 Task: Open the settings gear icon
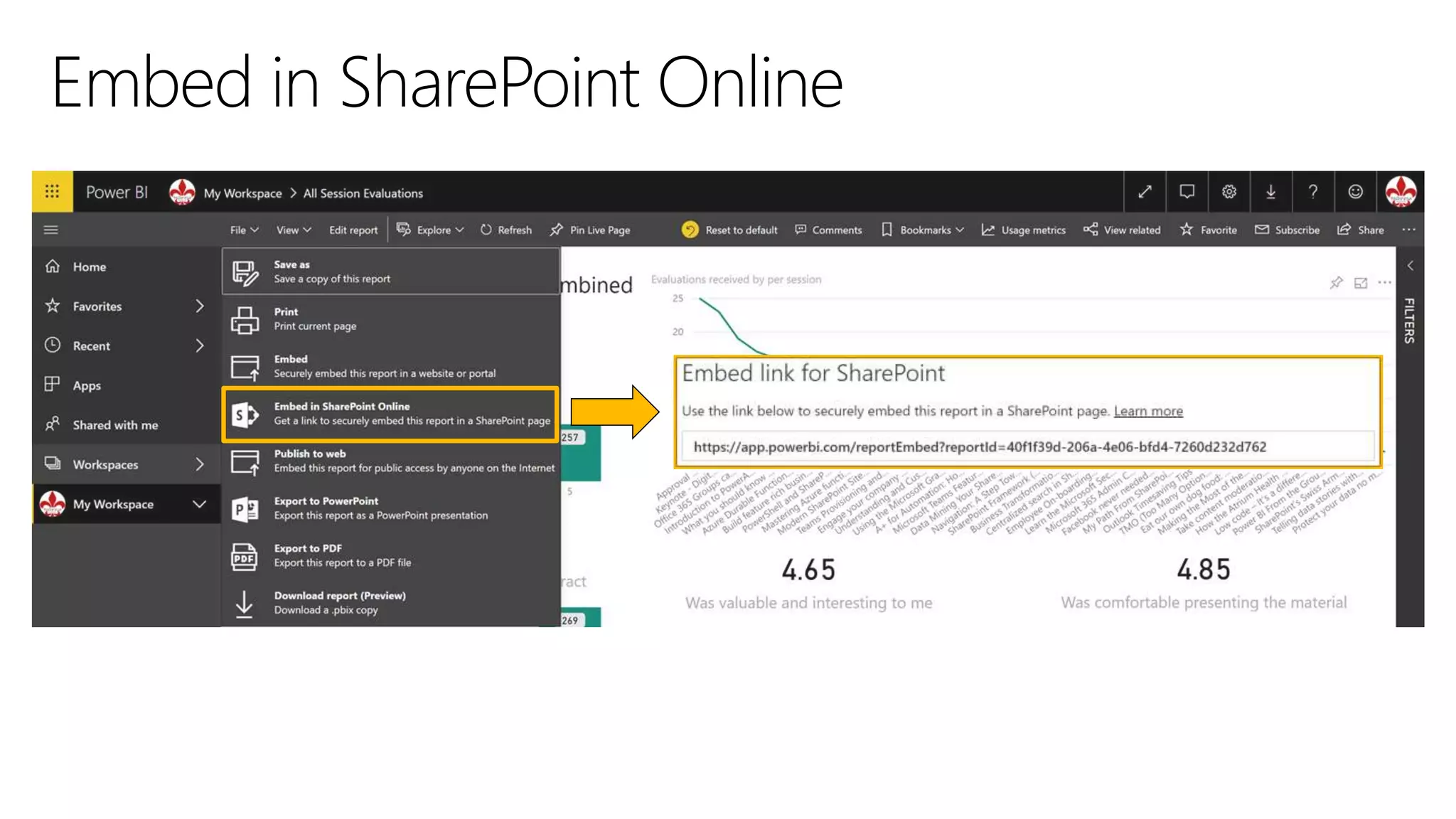[x=1228, y=191]
